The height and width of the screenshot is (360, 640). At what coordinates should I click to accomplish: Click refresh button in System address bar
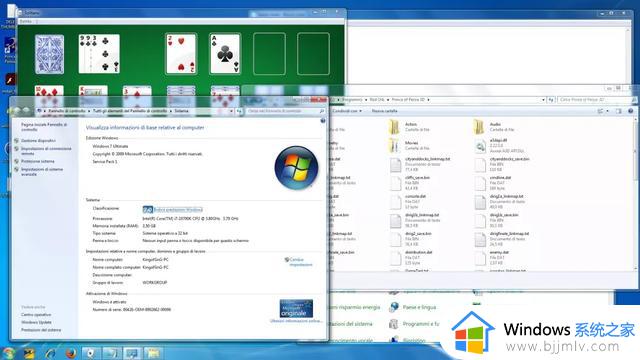[x=239, y=111]
